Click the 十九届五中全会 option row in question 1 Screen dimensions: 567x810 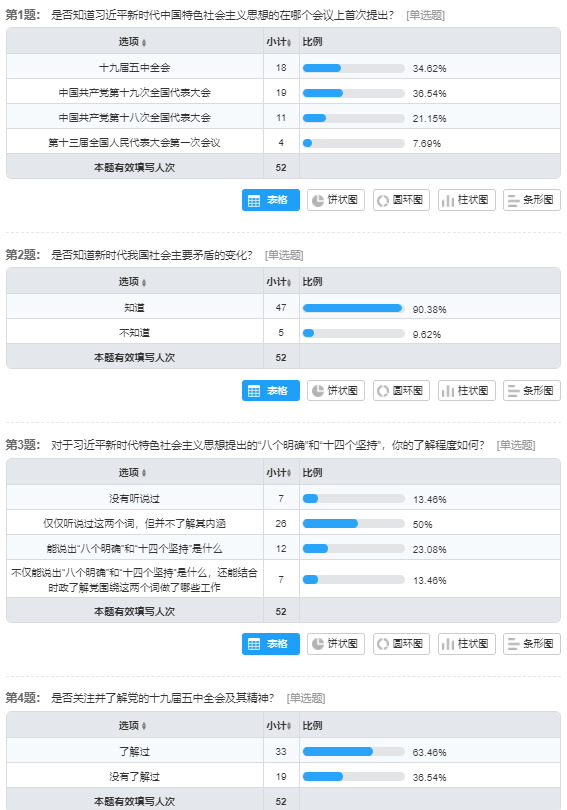(x=283, y=67)
